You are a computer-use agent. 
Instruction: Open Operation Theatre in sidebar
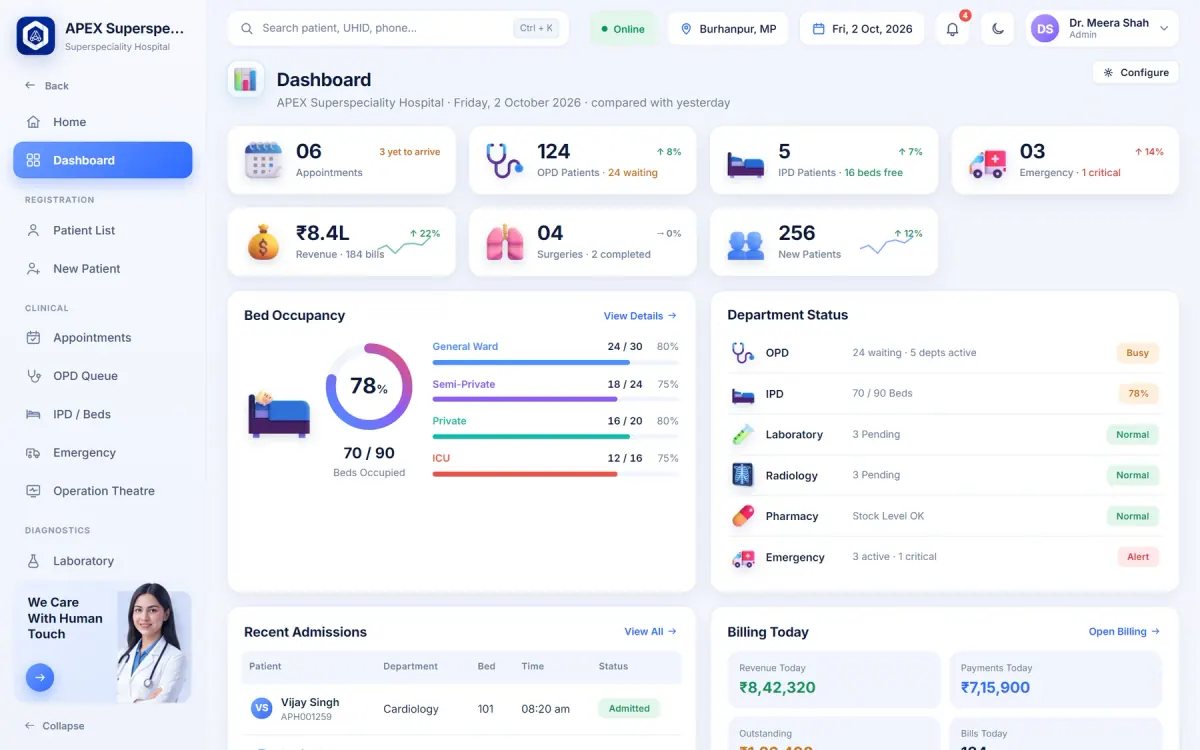point(102,491)
